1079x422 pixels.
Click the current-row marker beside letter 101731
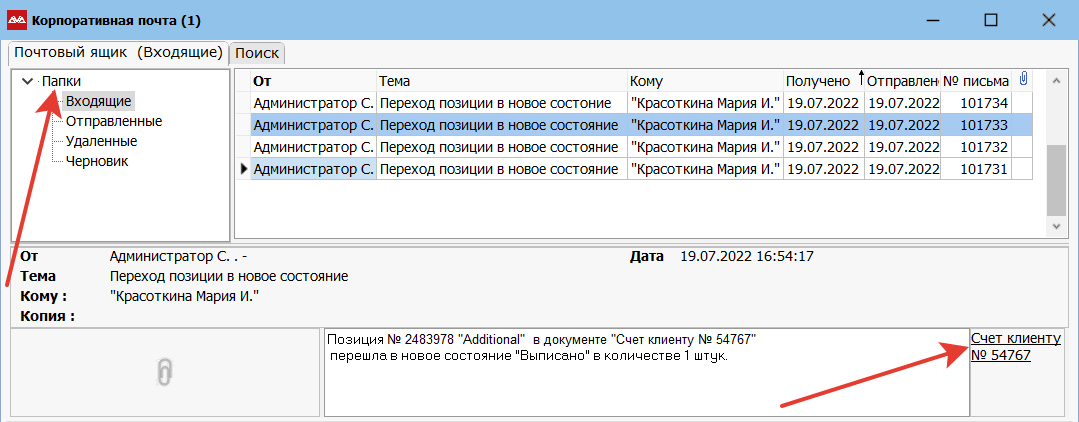pos(244,169)
